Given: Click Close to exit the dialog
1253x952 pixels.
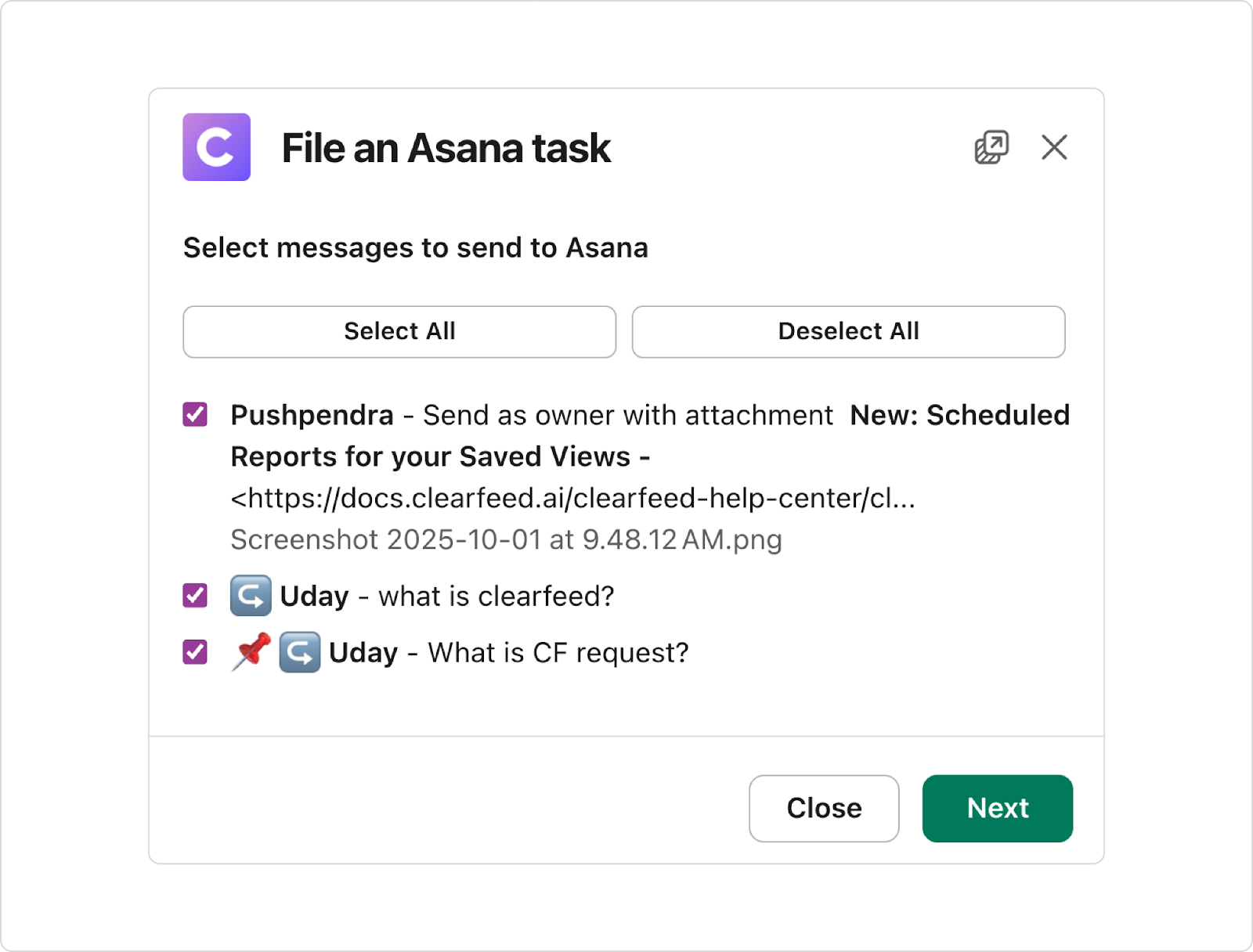Looking at the screenshot, I should pos(823,808).
